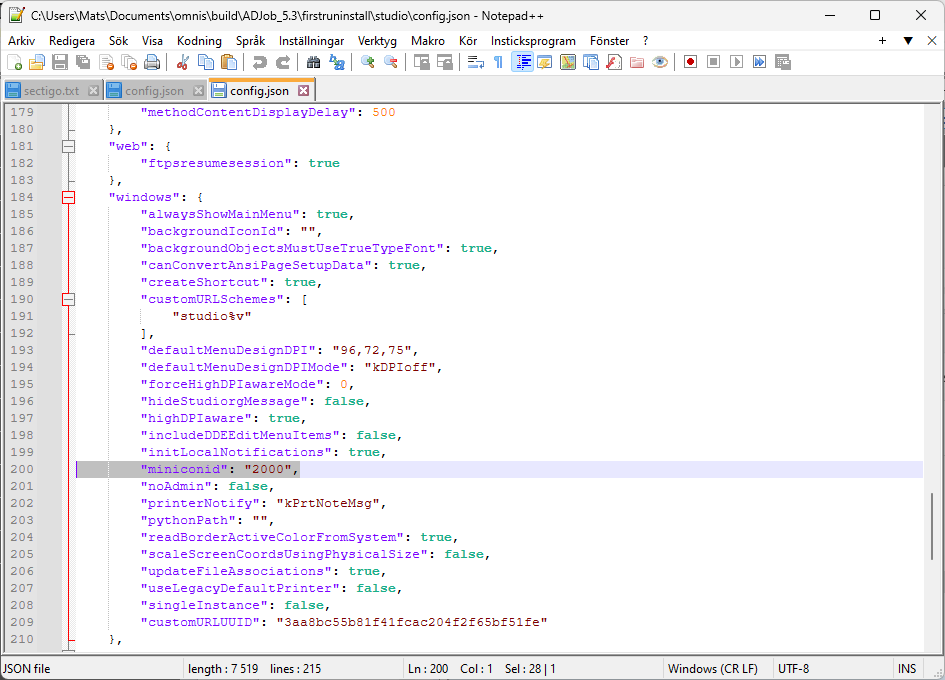Open tab list dropdown triangle in menu bar
The image size is (945, 680).
[x=908, y=41]
